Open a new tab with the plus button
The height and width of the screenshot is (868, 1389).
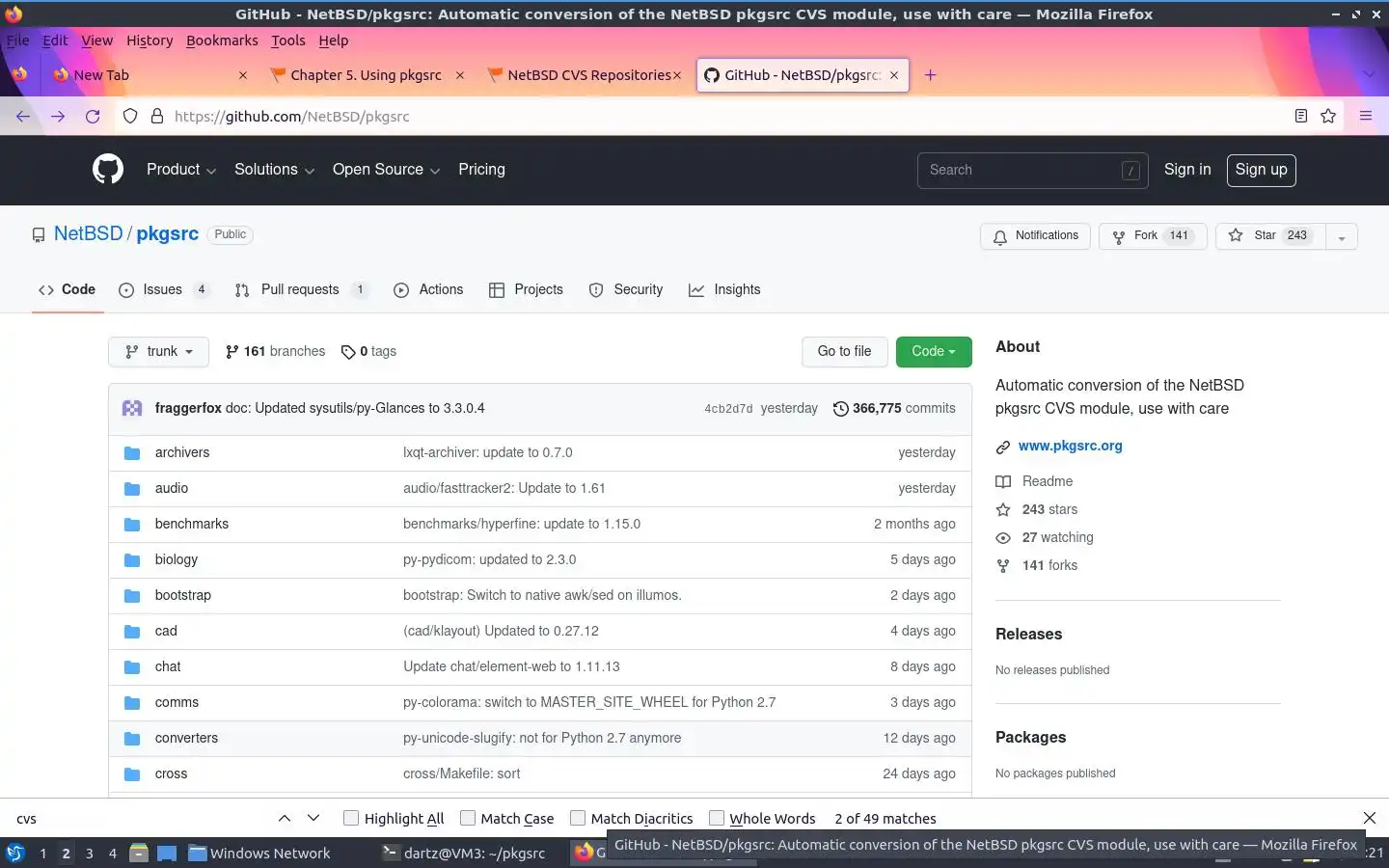pos(930,75)
